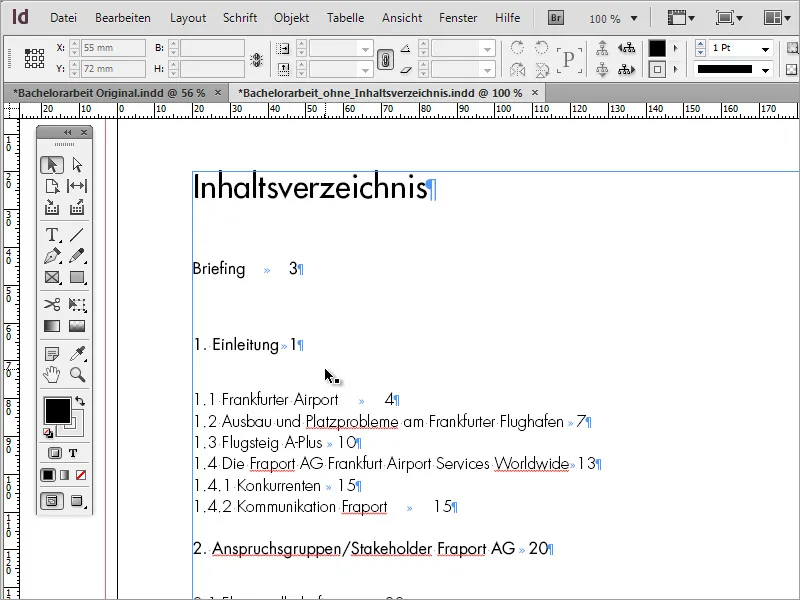Select the Line tool

77,235
